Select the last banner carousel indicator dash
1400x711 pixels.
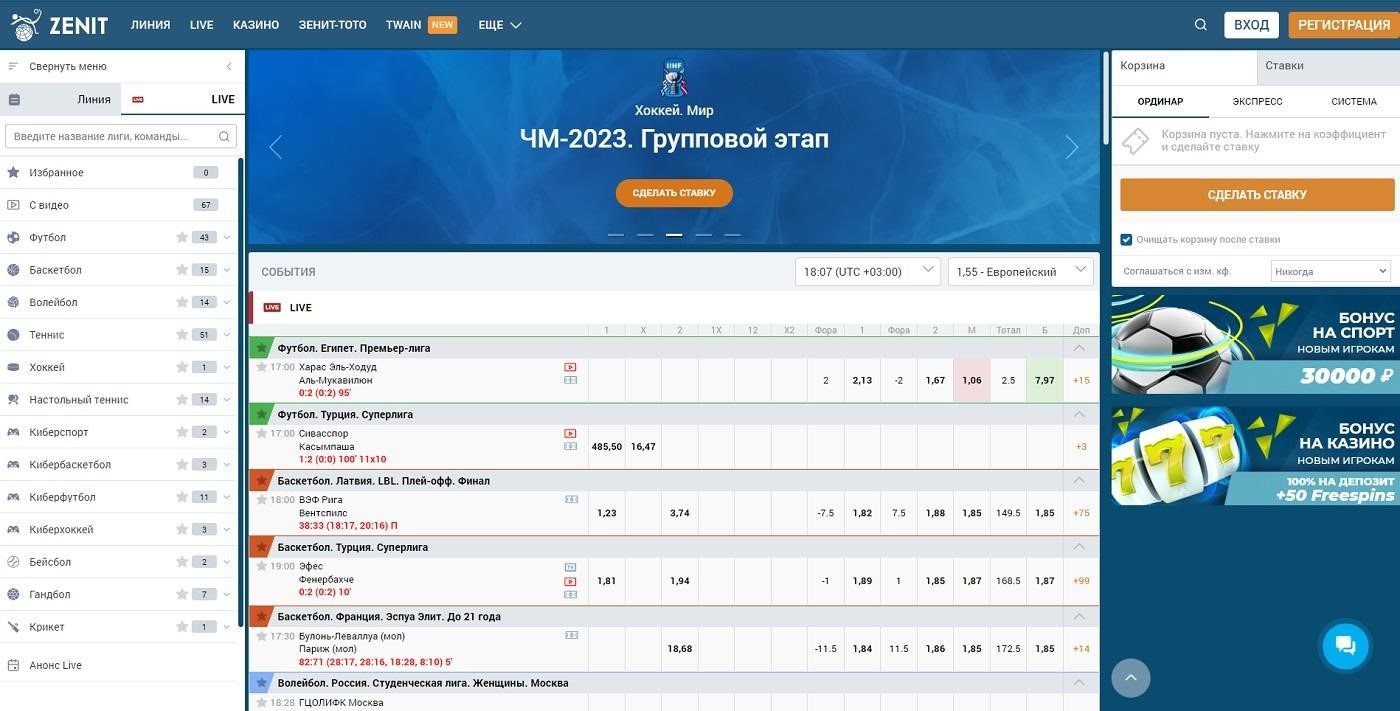[x=732, y=235]
